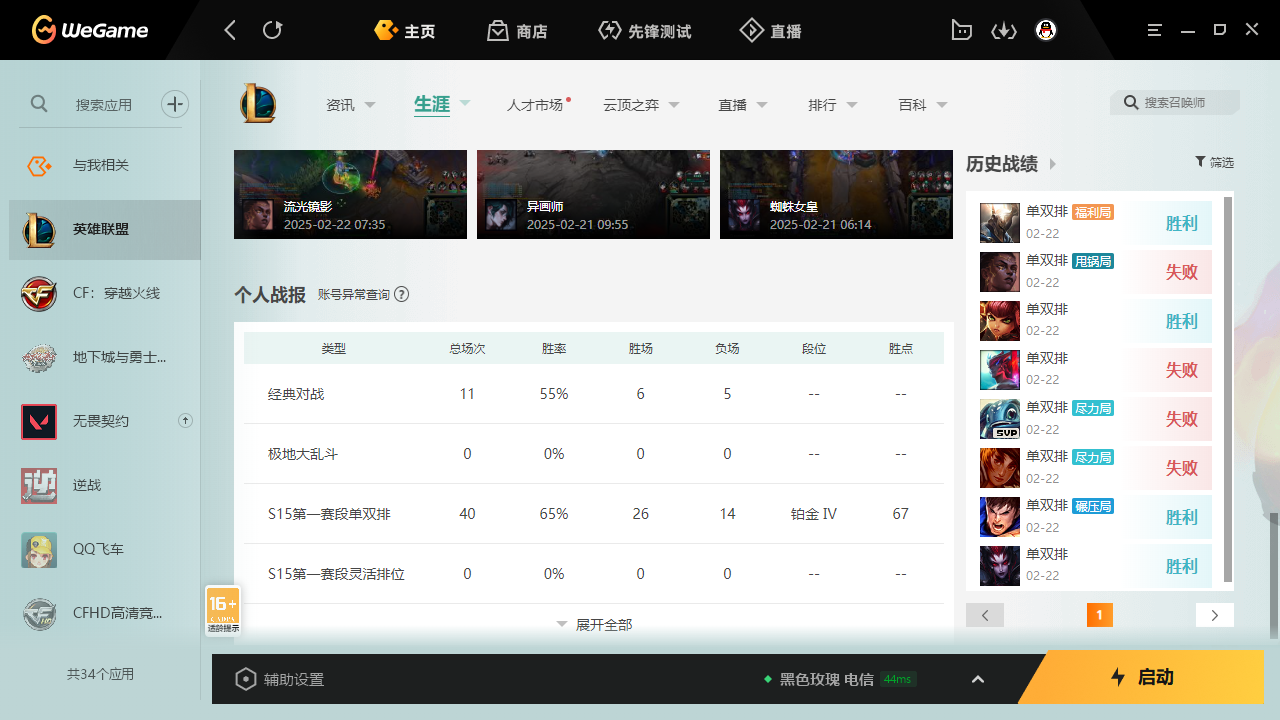Select QQ飞车 in sidebar

tap(105, 549)
